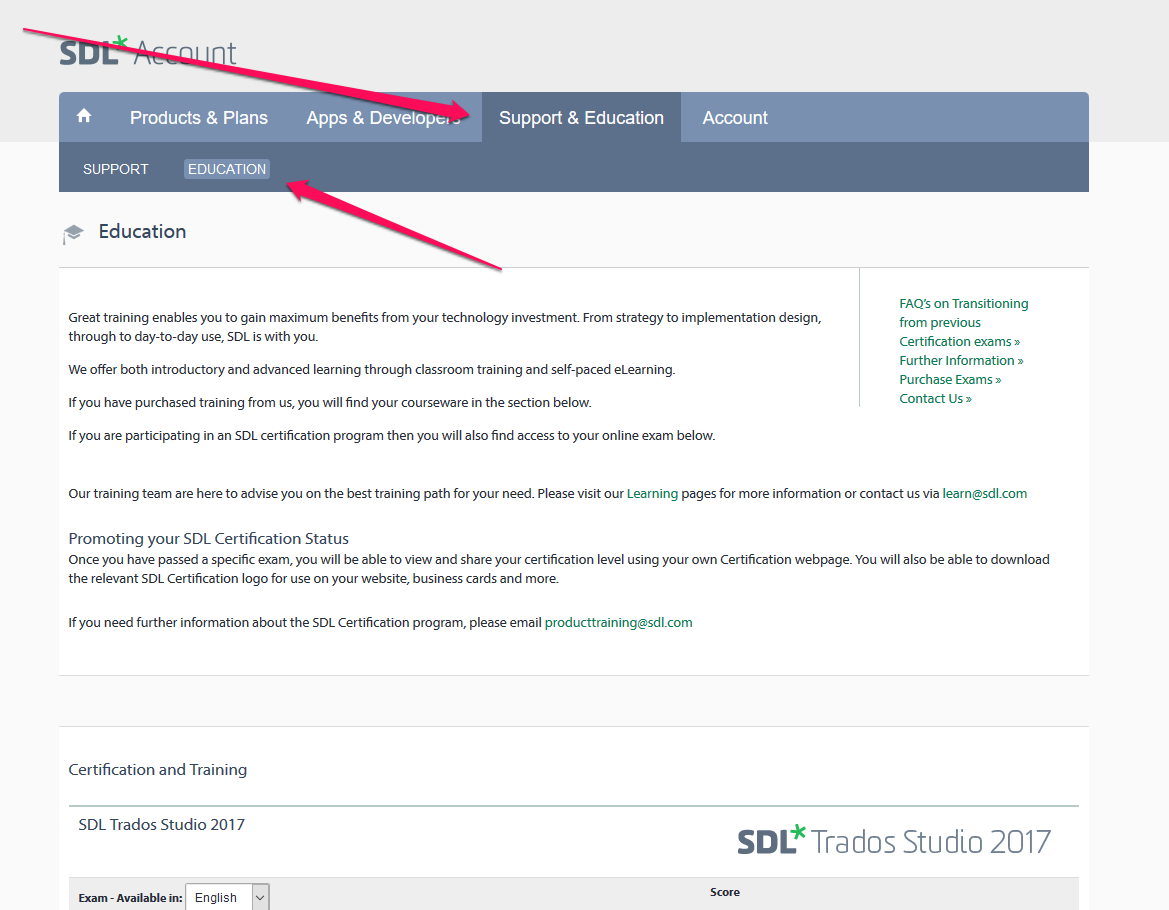Image resolution: width=1169 pixels, height=910 pixels.
Task: Click the graduation cap Education icon
Action: coord(73,233)
